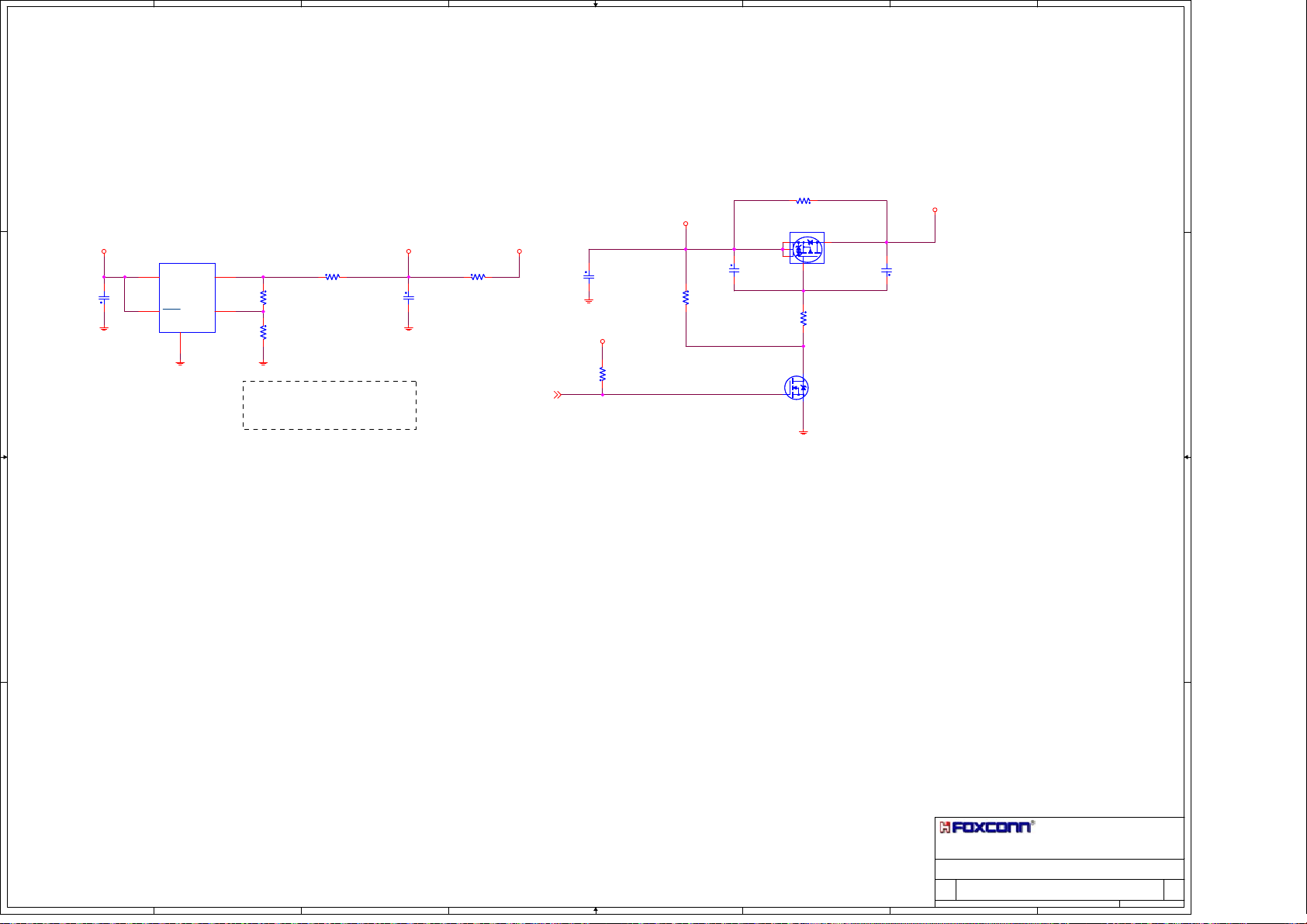
Task: Select the capacitor left of the IC block
Action: 104,298
